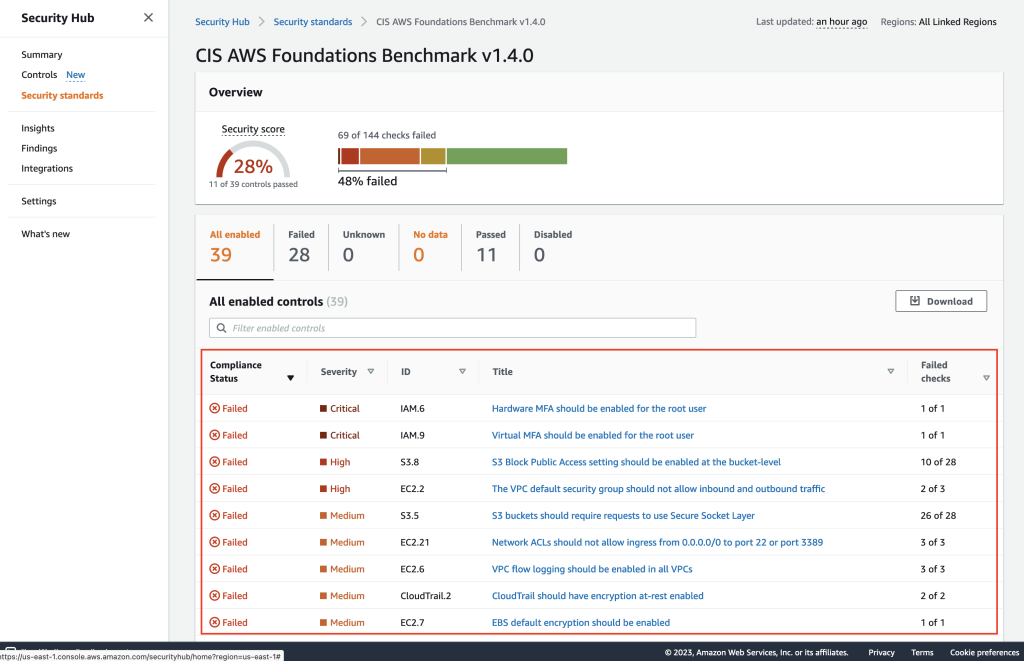This screenshot has height=661, width=1024.
Task: Click the Failed status icon for S3.8
Action: [x=214, y=462]
